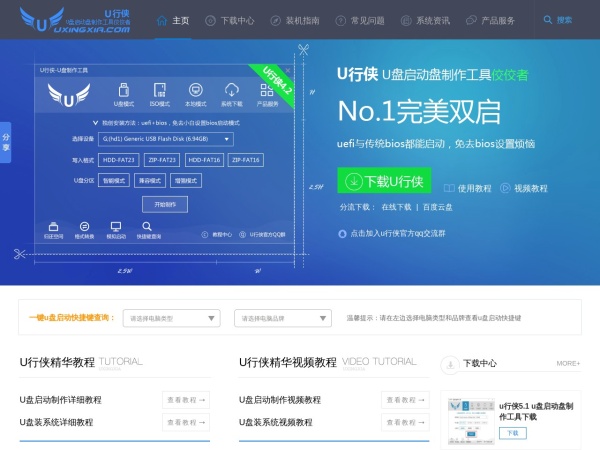600x450 pixels.
Task: Click 点击加入u行侠官方qq交流群 link
Action: click(x=398, y=233)
